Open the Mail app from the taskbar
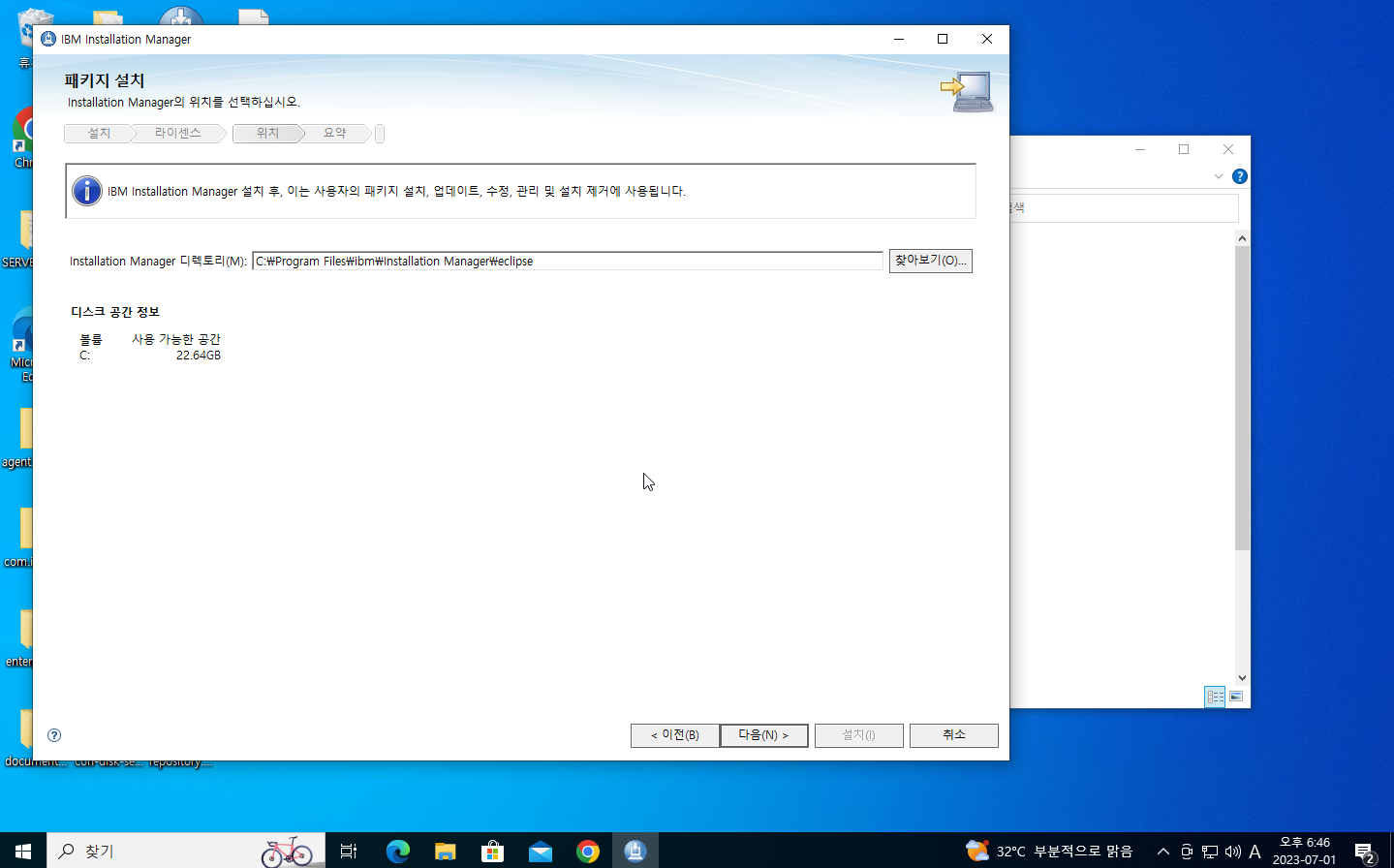This screenshot has height=868, width=1394. coord(541,851)
